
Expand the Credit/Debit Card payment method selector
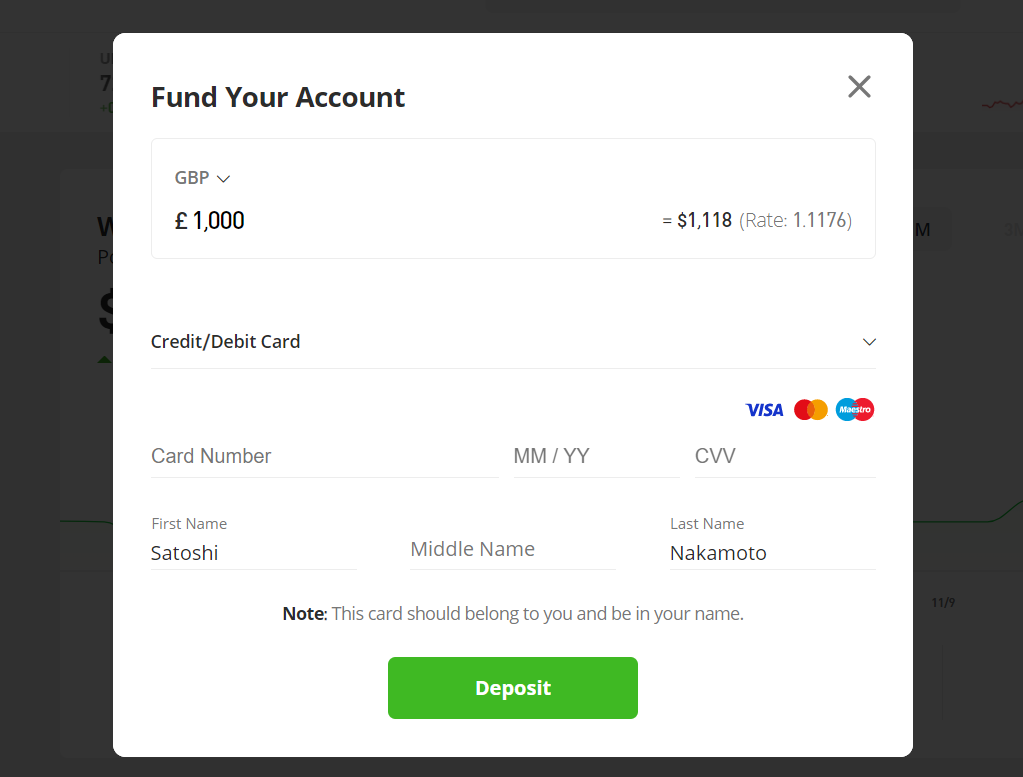coord(513,342)
